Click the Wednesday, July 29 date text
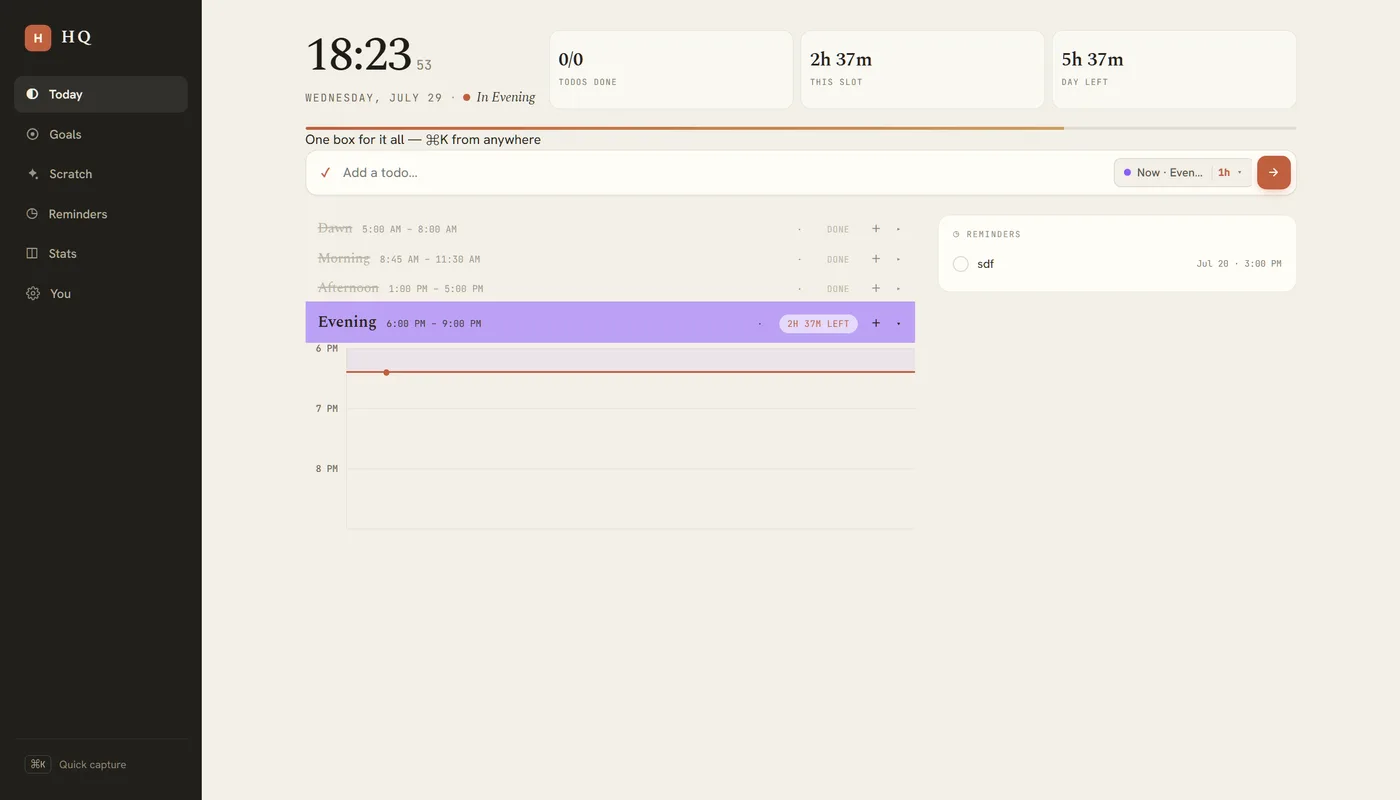Viewport: 1400px width, 800px height. tap(374, 98)
